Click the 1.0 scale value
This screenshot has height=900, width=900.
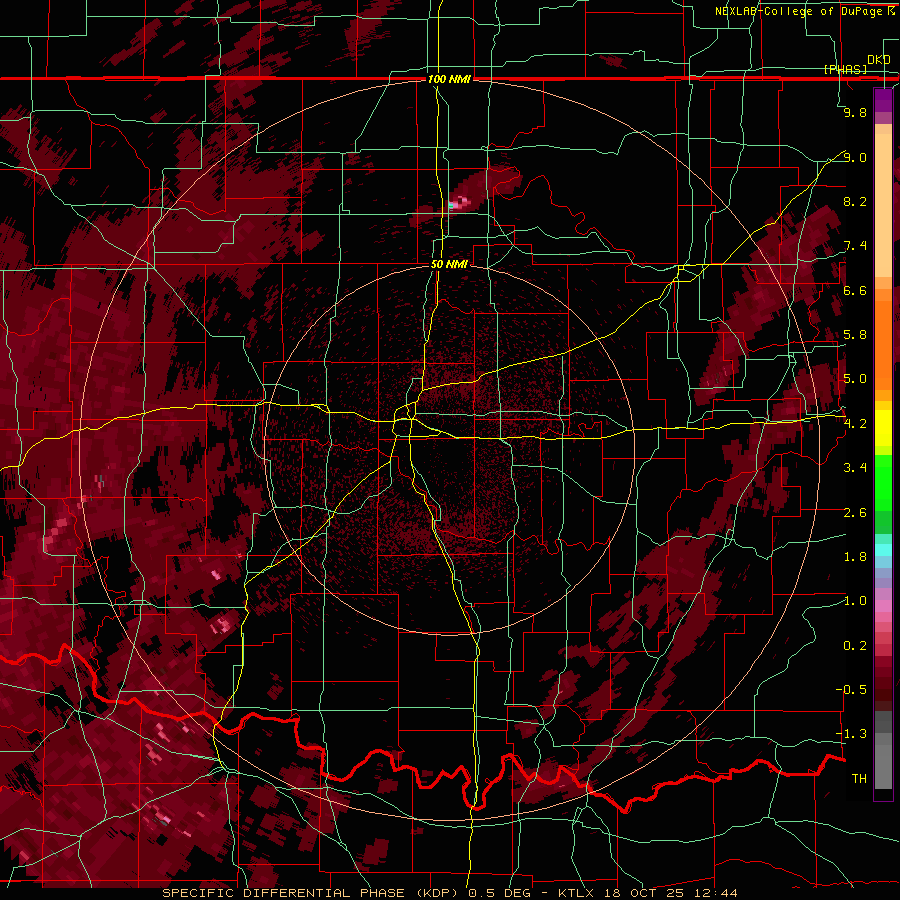855,601
